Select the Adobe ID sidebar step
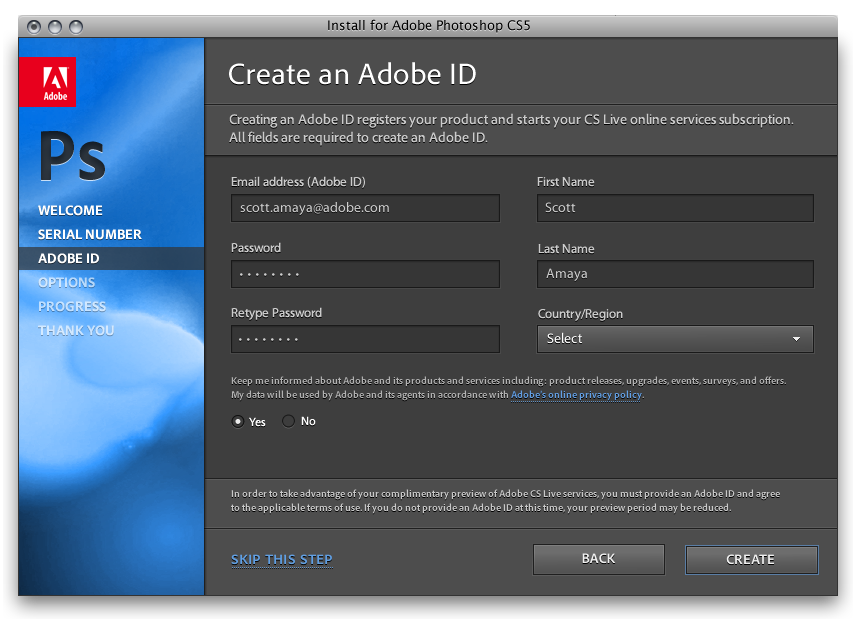853x620 pixels. click(69, 258)
